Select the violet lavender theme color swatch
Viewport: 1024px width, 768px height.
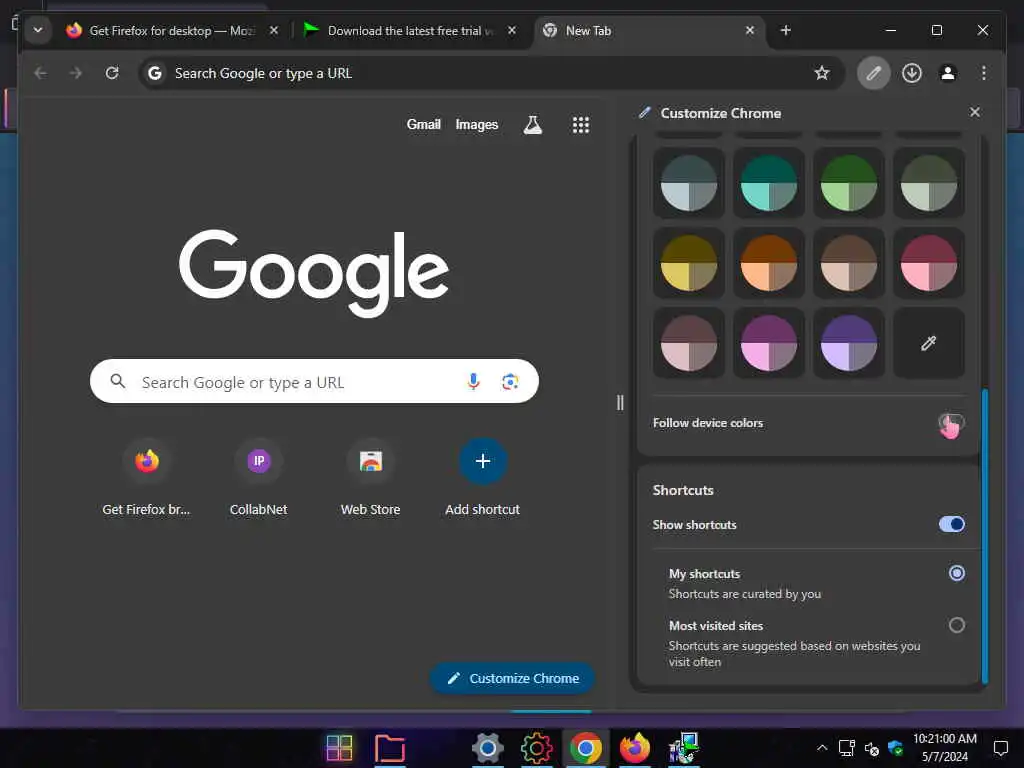pos(848,343)
